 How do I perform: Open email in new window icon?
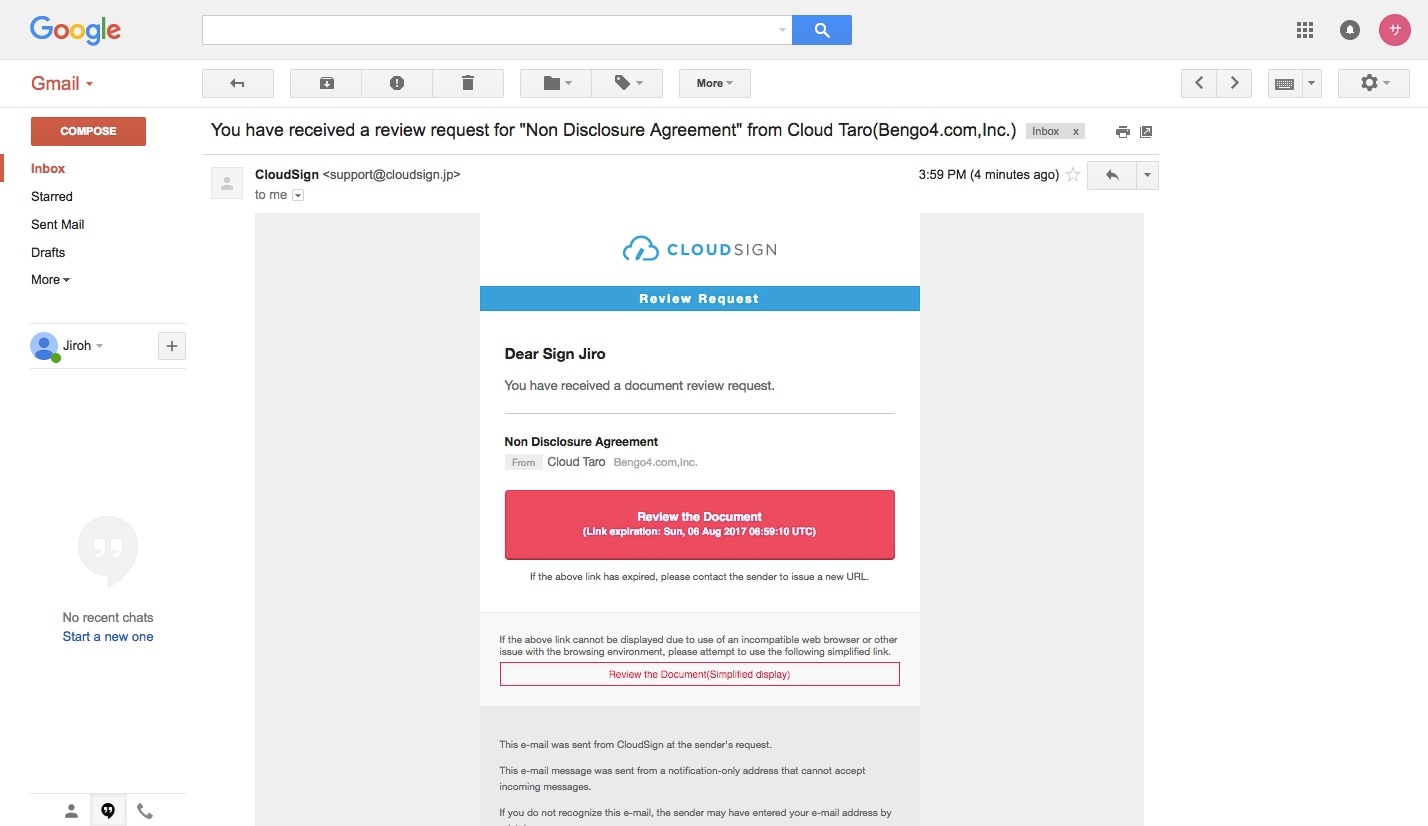coord(1147,132)
